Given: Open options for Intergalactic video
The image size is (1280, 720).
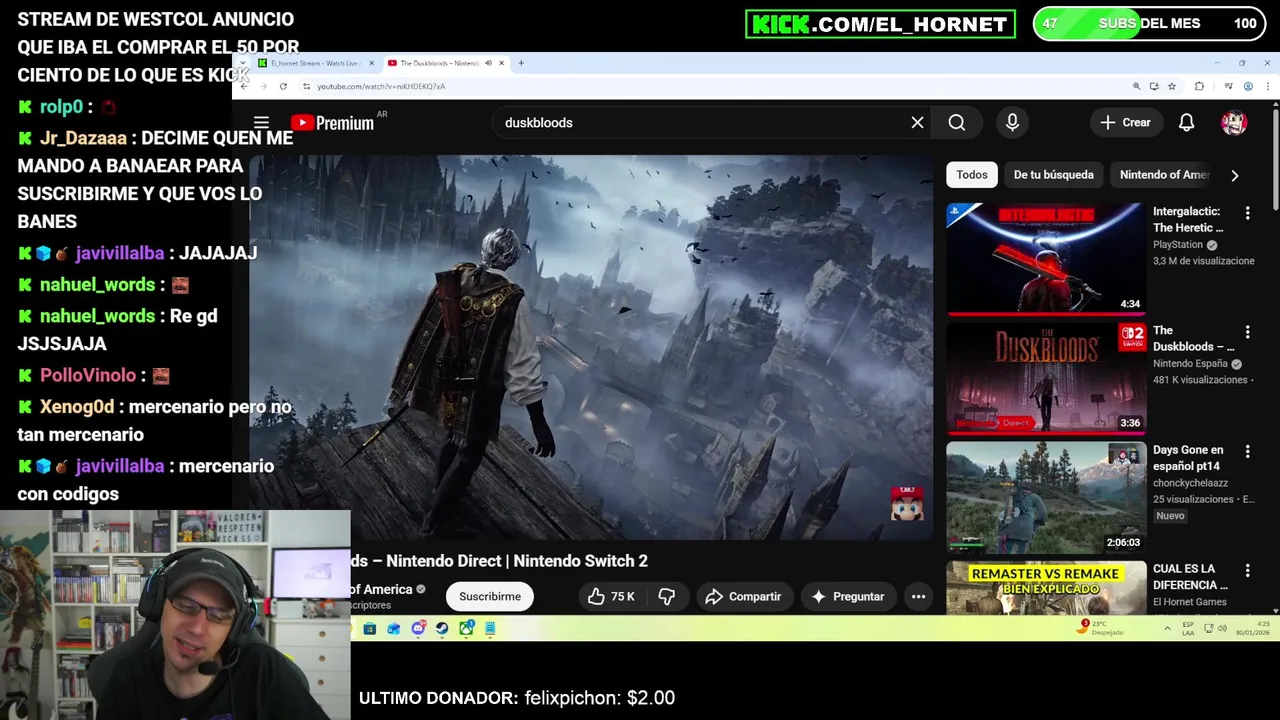Looking at the screenshot, I should (x=1247, y=213).
